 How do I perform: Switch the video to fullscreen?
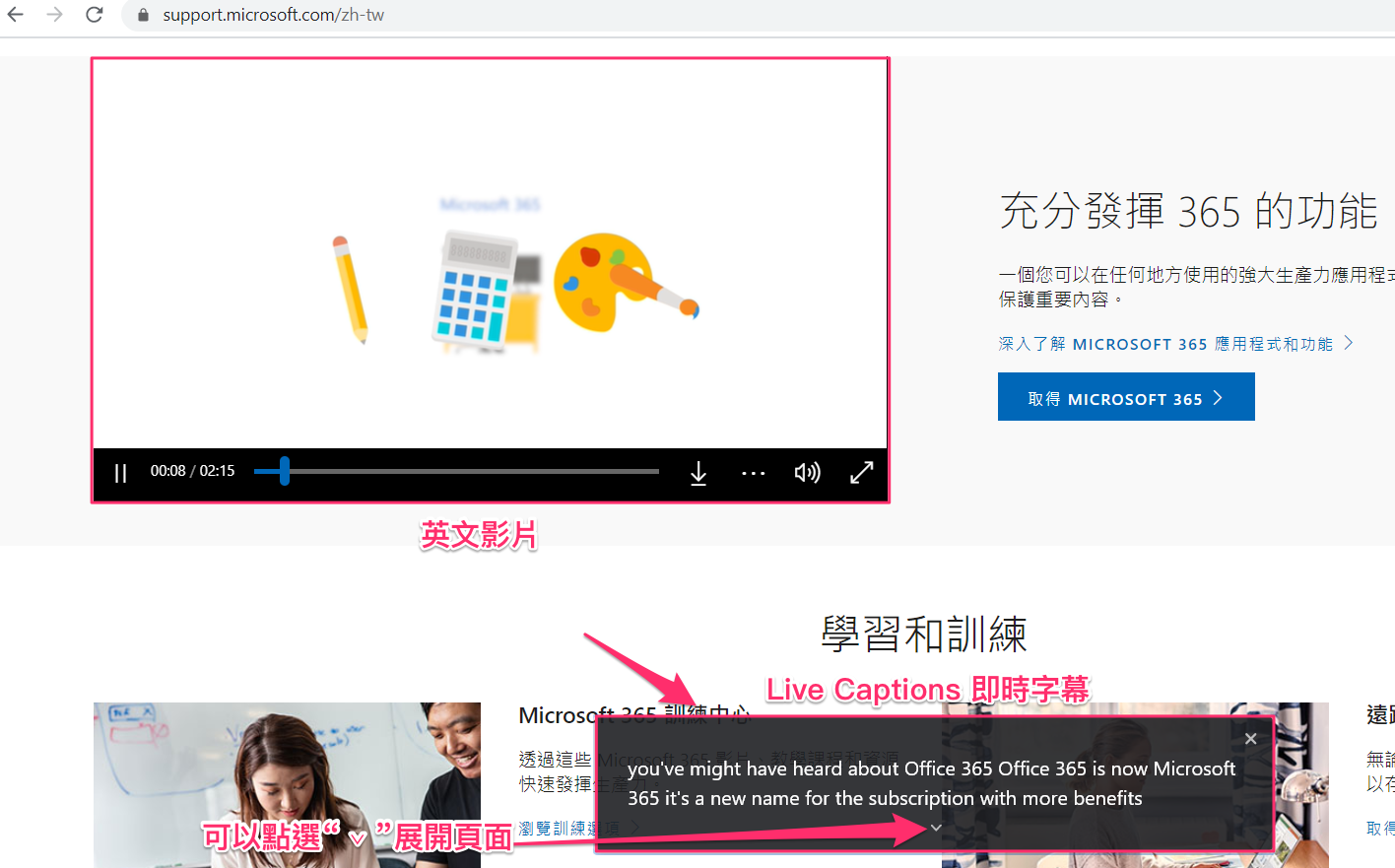862,473
